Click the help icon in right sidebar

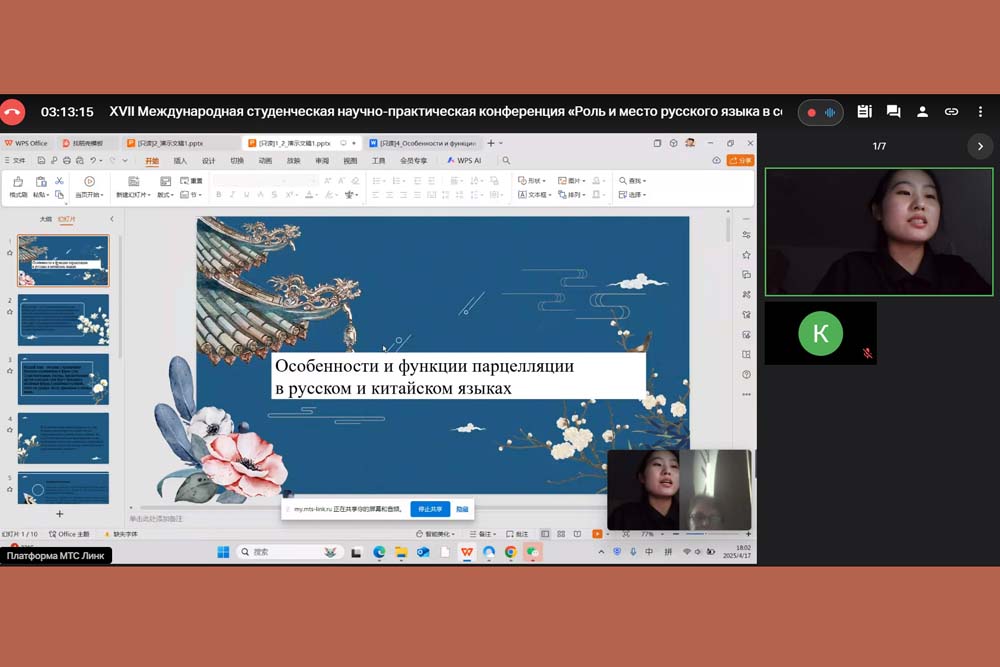[x=746, y=374]
